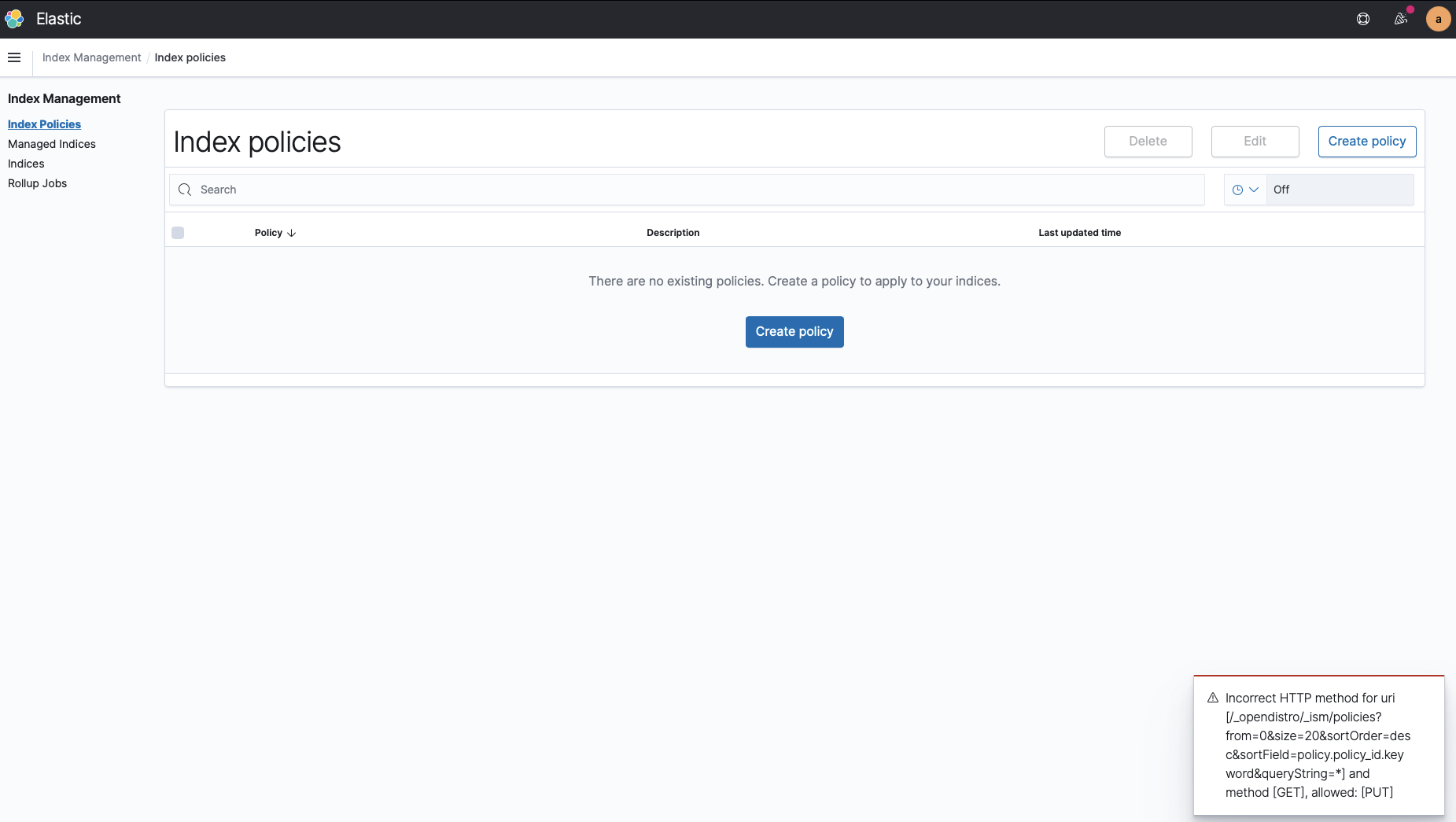Click Index Management in the breadcrumb
Viewport: 1456px width, 822px height.
pos(90,57)
